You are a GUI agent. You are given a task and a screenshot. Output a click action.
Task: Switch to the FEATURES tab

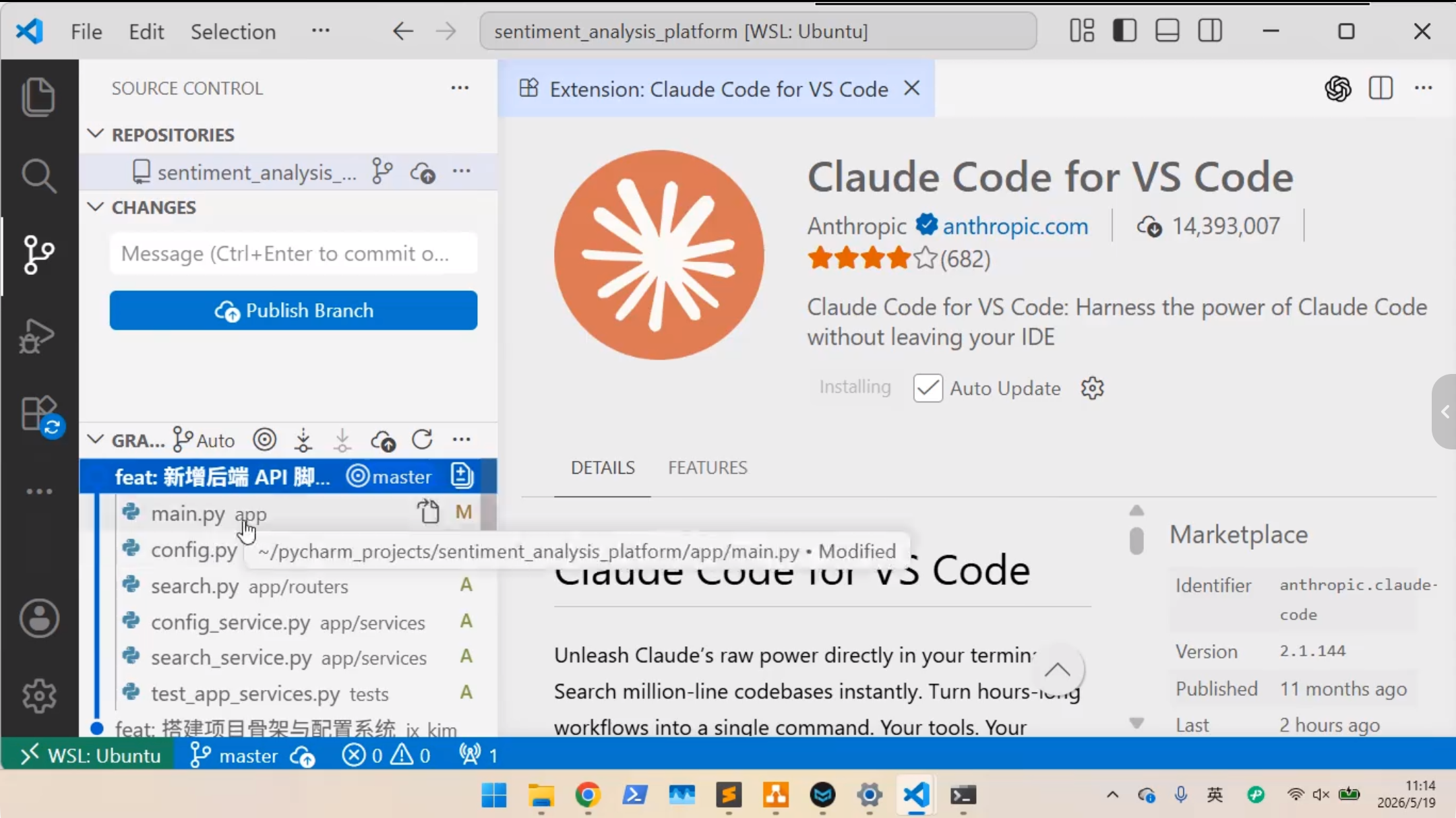click(708, 468)
